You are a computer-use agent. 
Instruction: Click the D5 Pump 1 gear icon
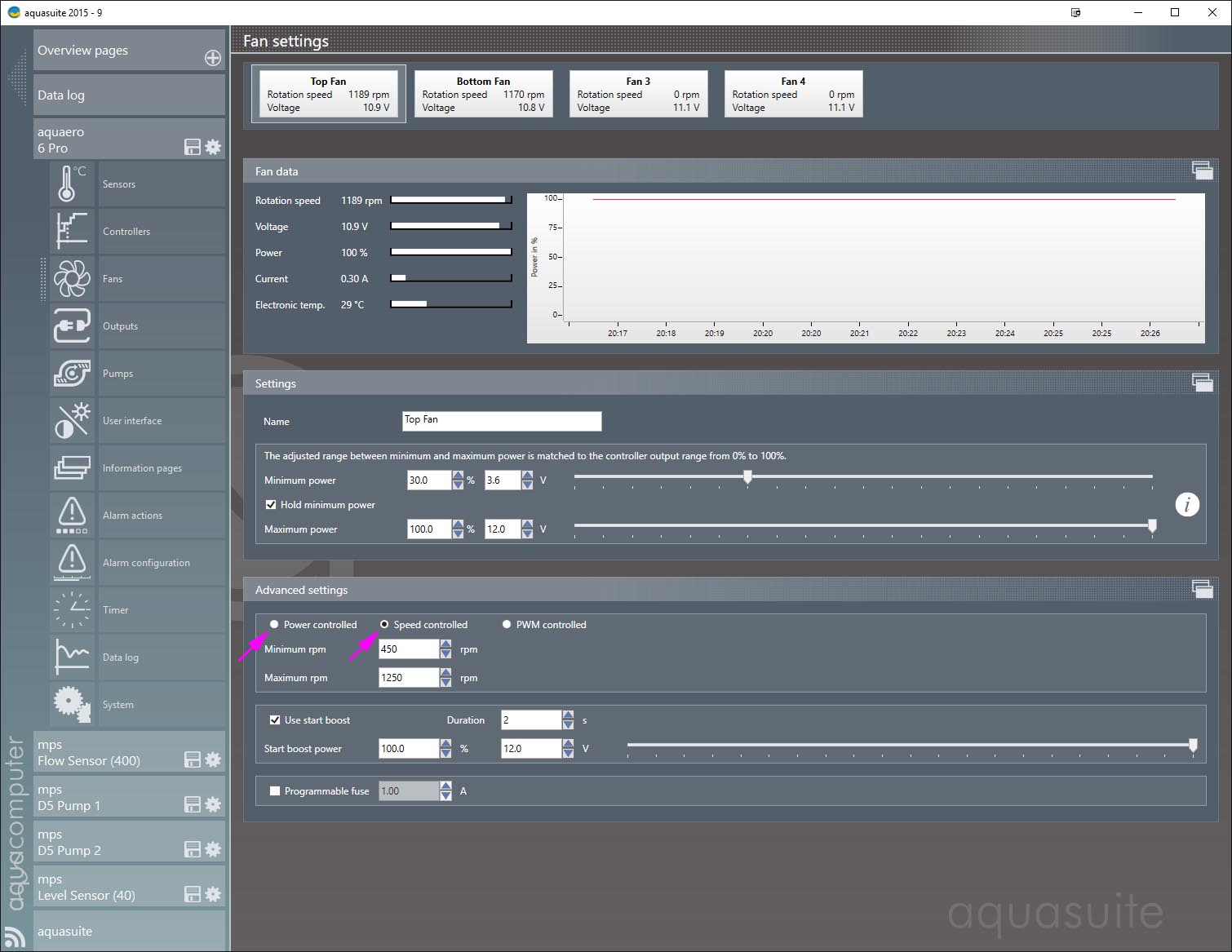[213, 804]
